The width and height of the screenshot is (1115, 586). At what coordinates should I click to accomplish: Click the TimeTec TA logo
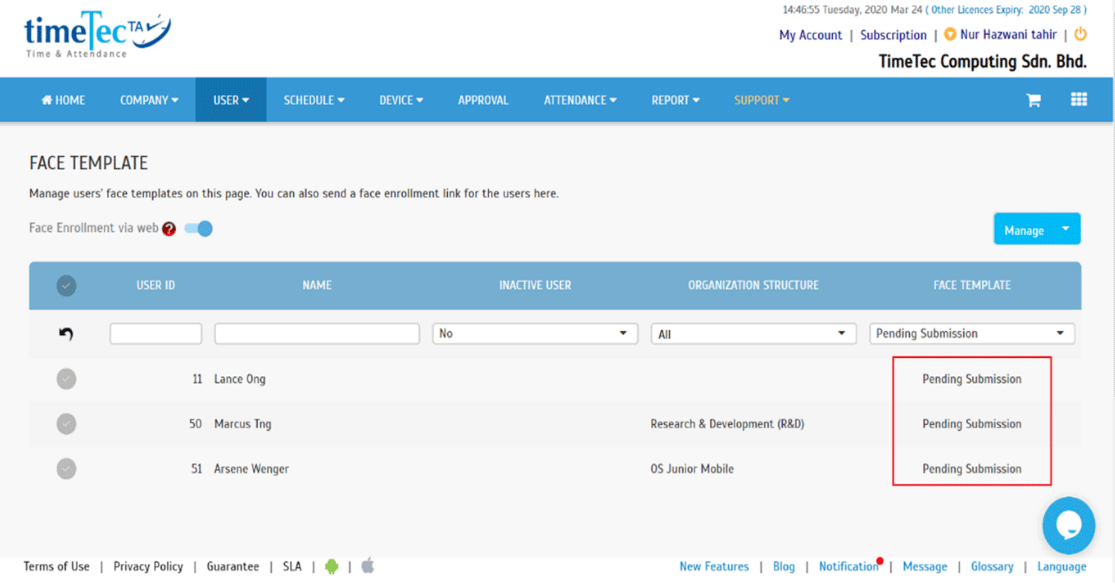pyautogui.click(x=97, y=34)
